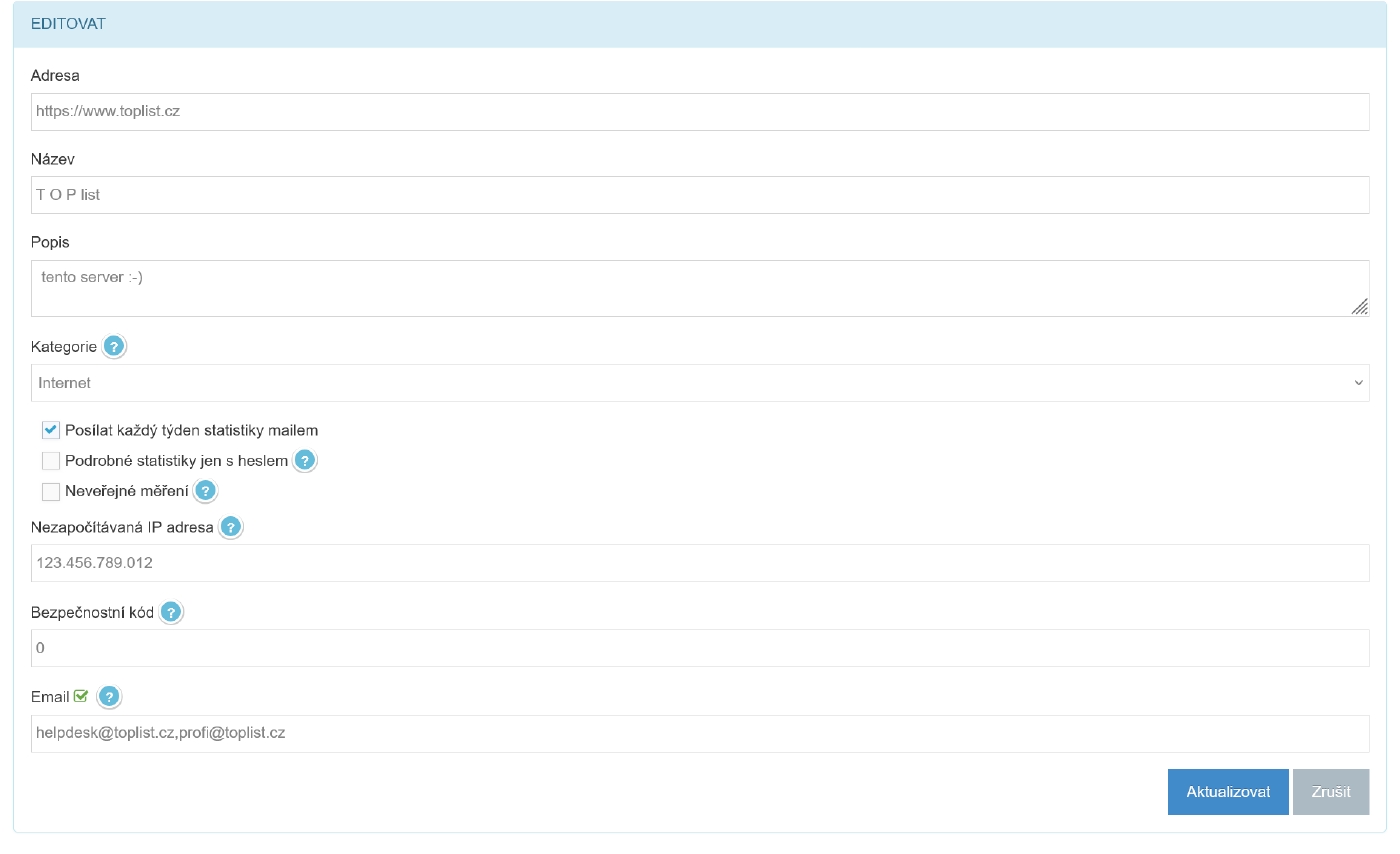The image size is (1400, 854).
Task: Show help for Nezapočítávaná IP adresa
Action: pos(231,527)
